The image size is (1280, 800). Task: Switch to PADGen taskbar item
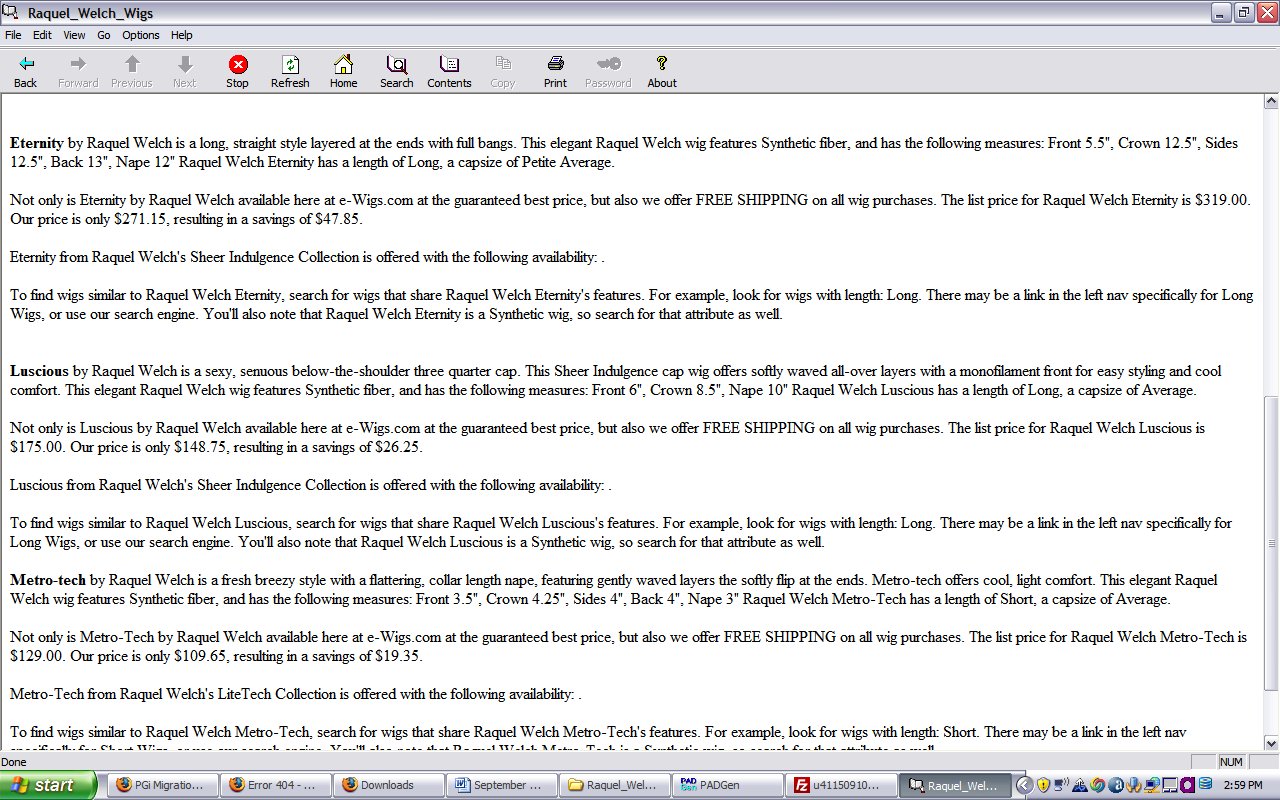tap(728, 785)
